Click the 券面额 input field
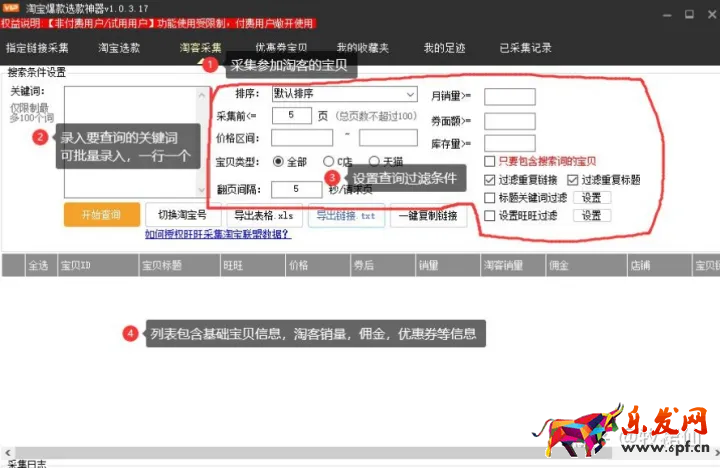The image size is (720, 468). (x=510, y=121)
